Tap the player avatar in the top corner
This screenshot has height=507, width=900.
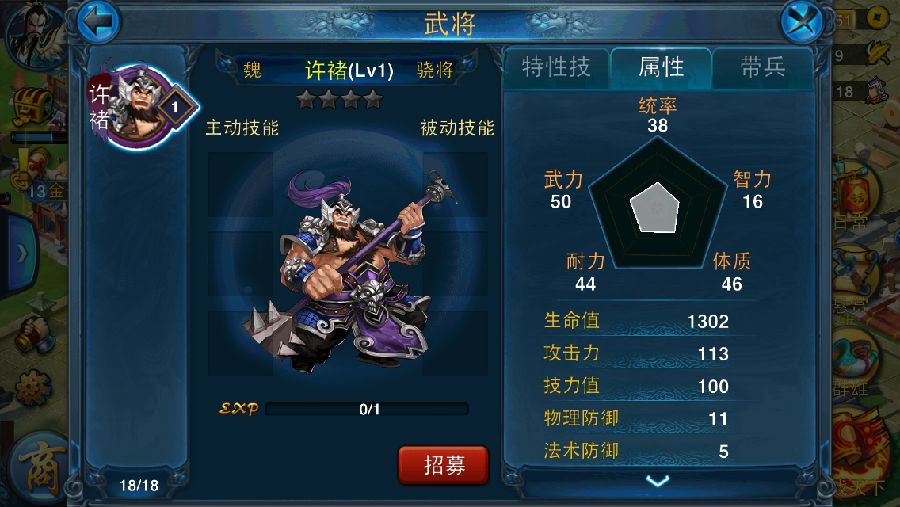(x=34, y=34)
